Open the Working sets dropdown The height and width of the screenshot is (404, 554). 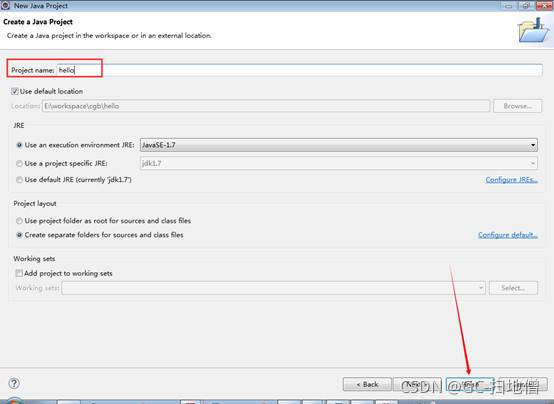(273, 288)
